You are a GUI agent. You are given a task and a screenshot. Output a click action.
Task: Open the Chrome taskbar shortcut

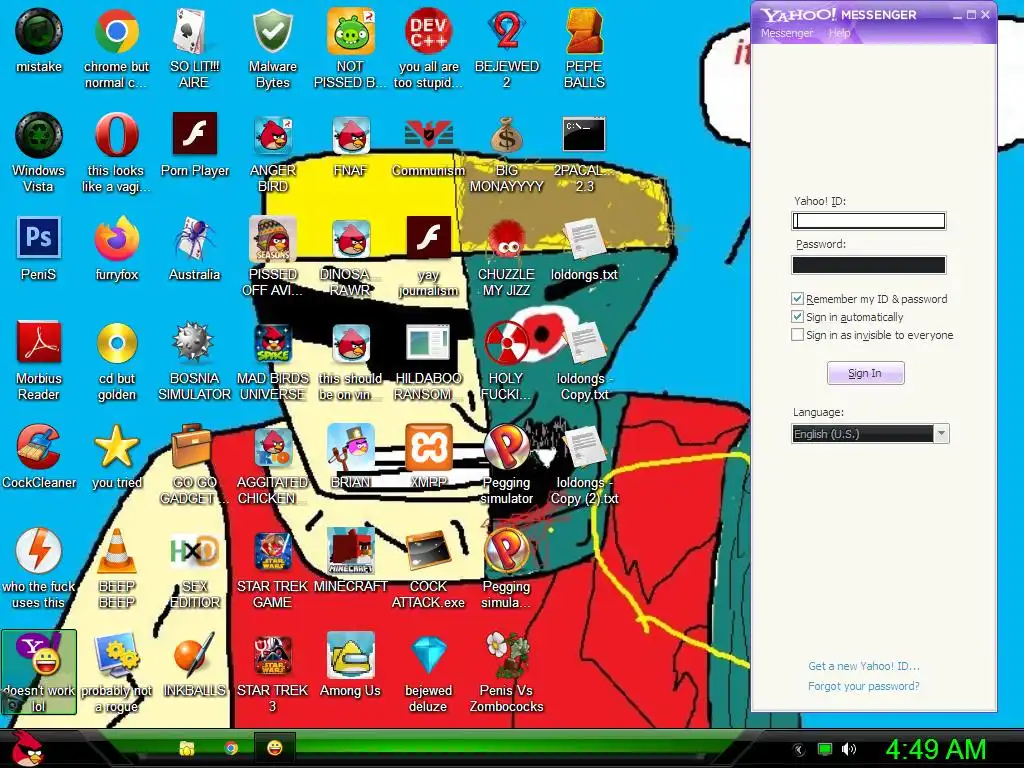[x=231, y=748]
